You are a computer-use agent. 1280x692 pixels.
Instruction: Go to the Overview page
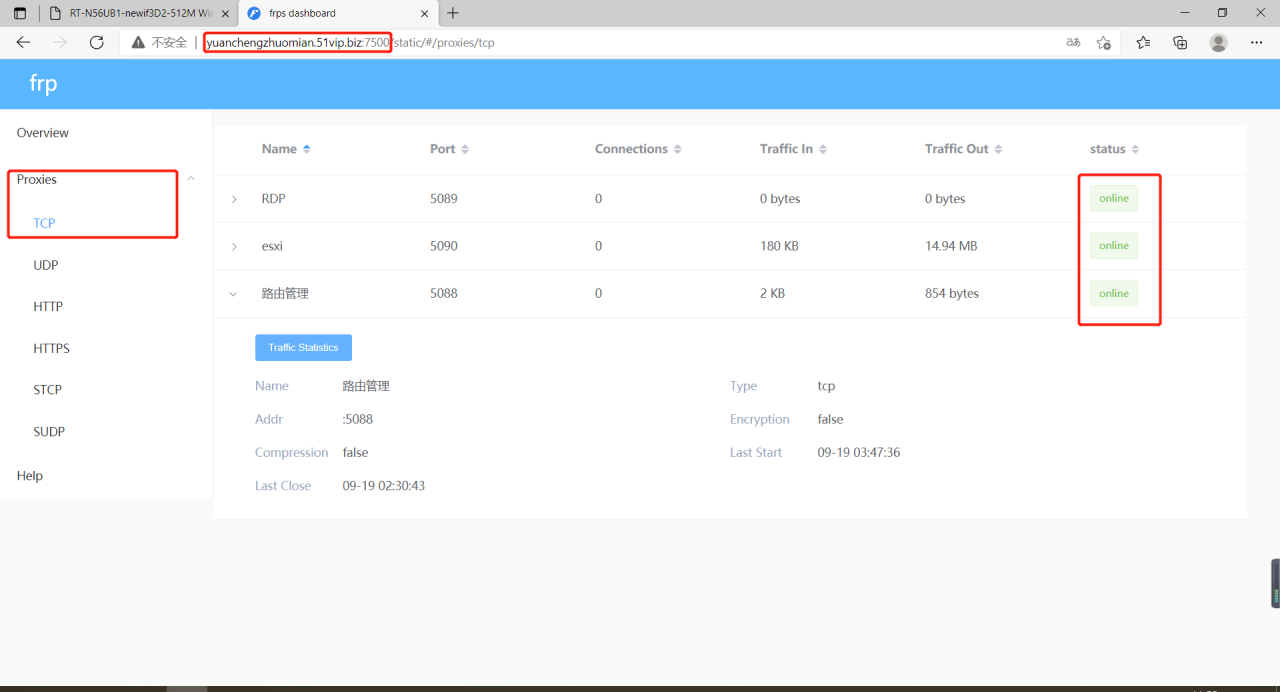[43, 133]
